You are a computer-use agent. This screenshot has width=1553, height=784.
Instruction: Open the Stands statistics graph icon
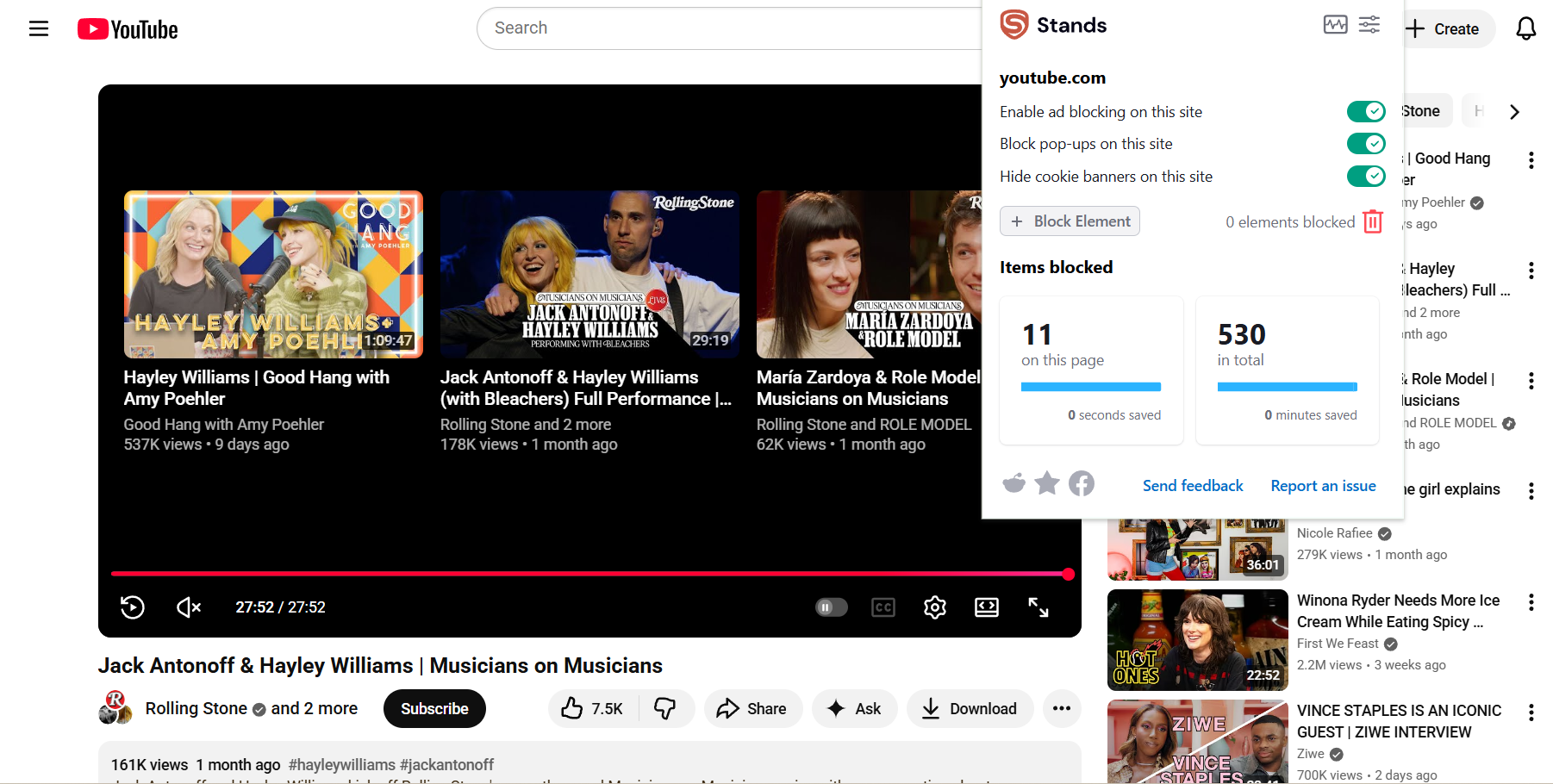pyautogui.click(x=1335, y=24)
